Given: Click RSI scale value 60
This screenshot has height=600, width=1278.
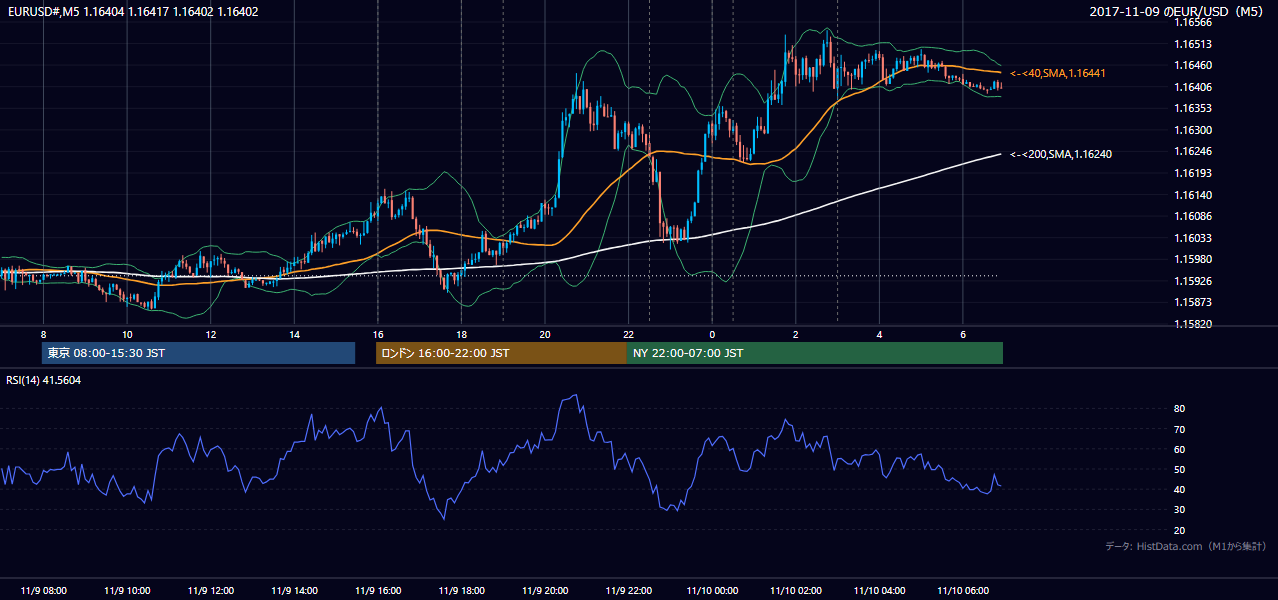Looking at the screenshot, I should [1180, 449].
